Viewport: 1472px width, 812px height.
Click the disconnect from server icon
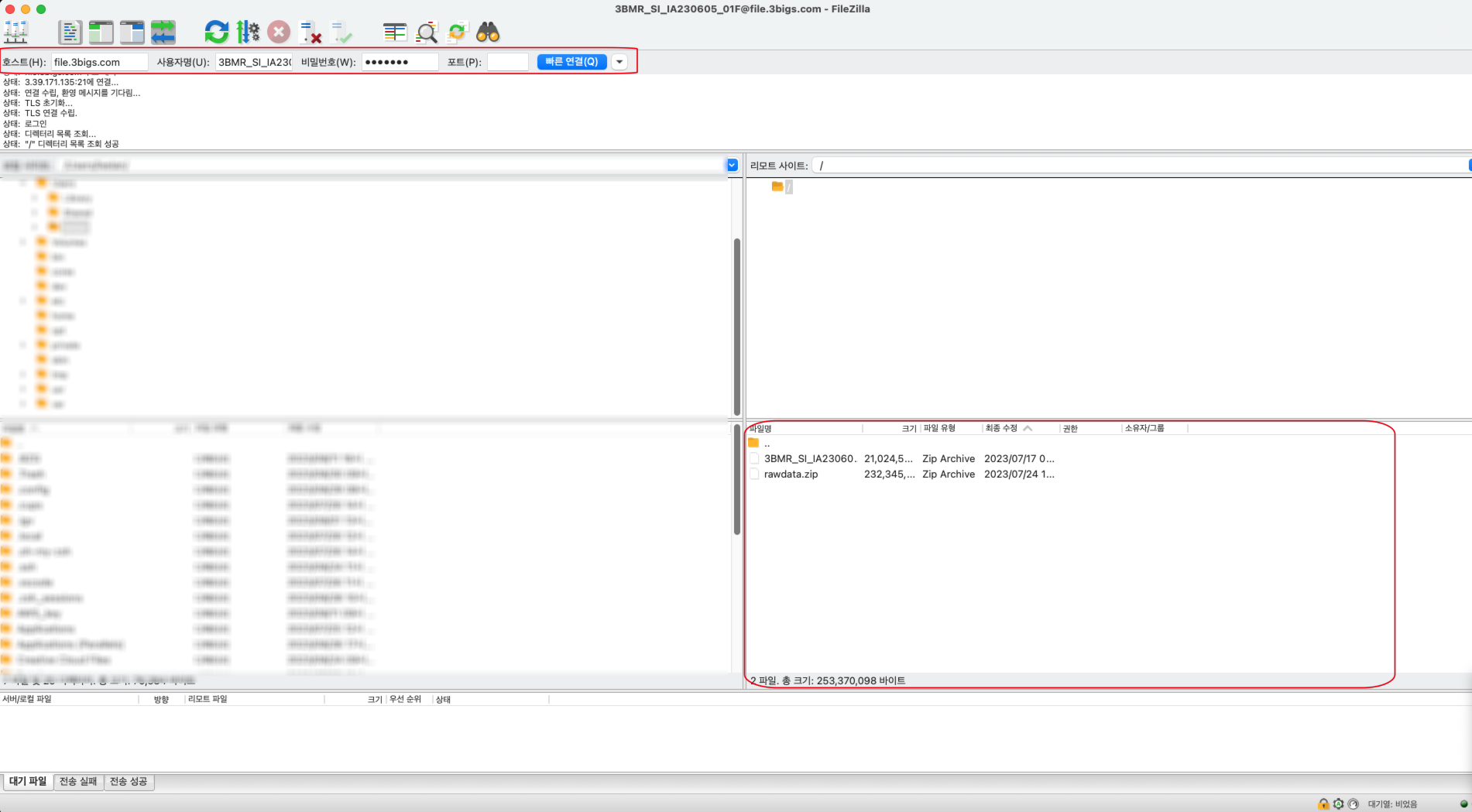tap(311, 33)
